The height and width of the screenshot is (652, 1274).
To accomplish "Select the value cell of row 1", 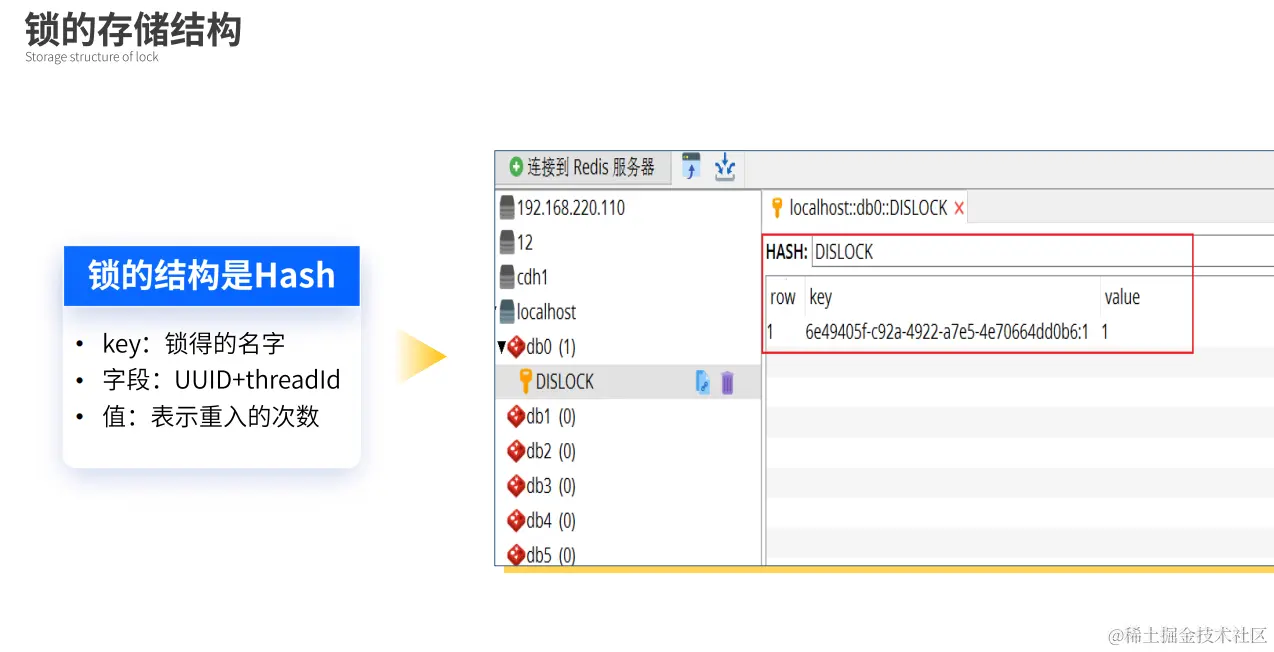I will click(x=1105, y=332).
